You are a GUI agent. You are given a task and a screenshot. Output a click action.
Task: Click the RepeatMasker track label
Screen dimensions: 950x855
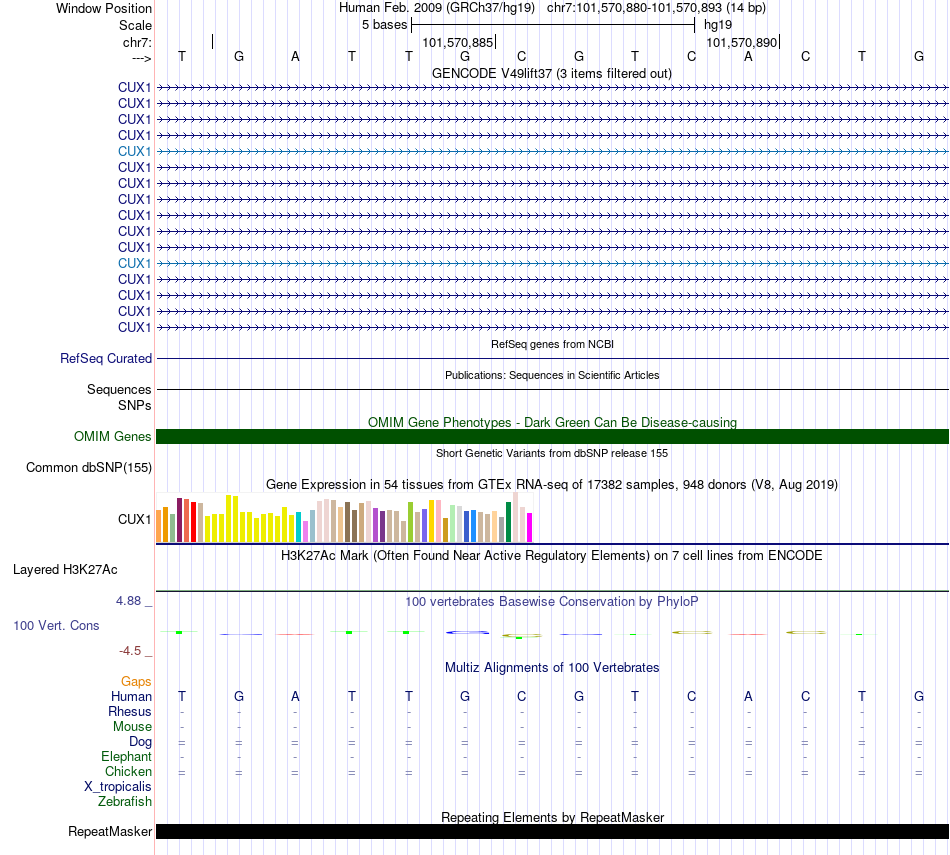click(110, 831)
